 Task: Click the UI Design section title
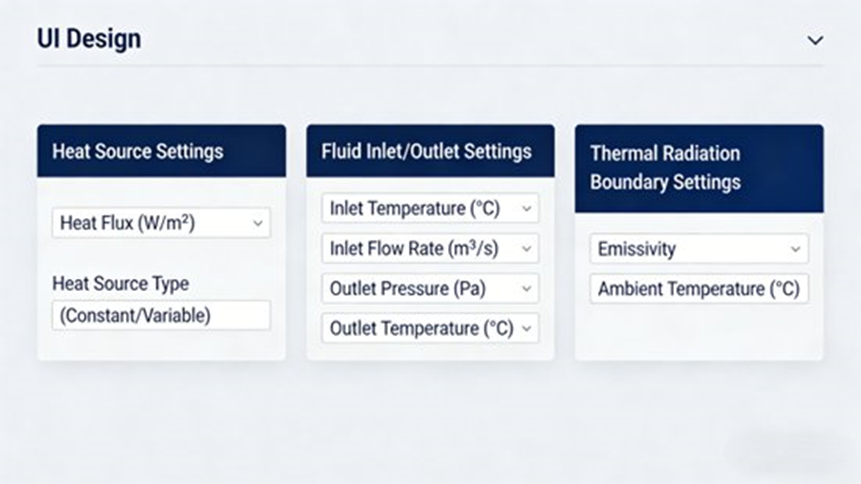pos(89,39)
